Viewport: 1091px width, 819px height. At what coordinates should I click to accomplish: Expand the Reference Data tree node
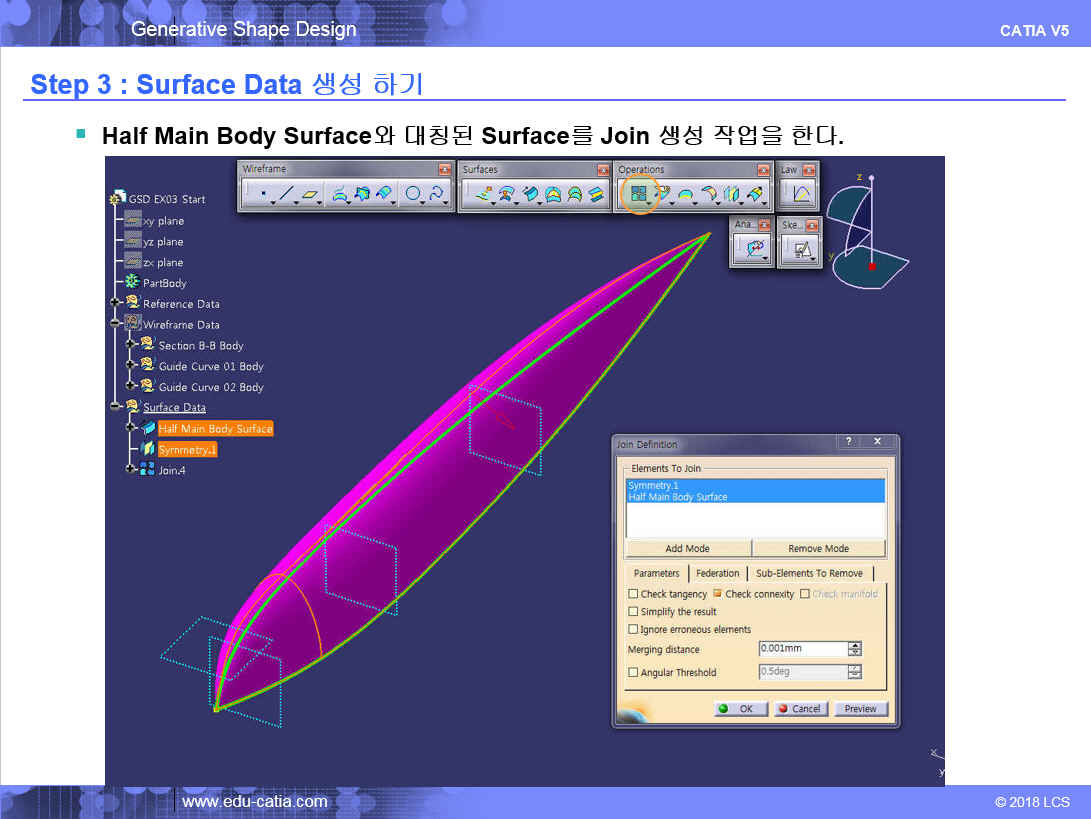coord(116,304)
